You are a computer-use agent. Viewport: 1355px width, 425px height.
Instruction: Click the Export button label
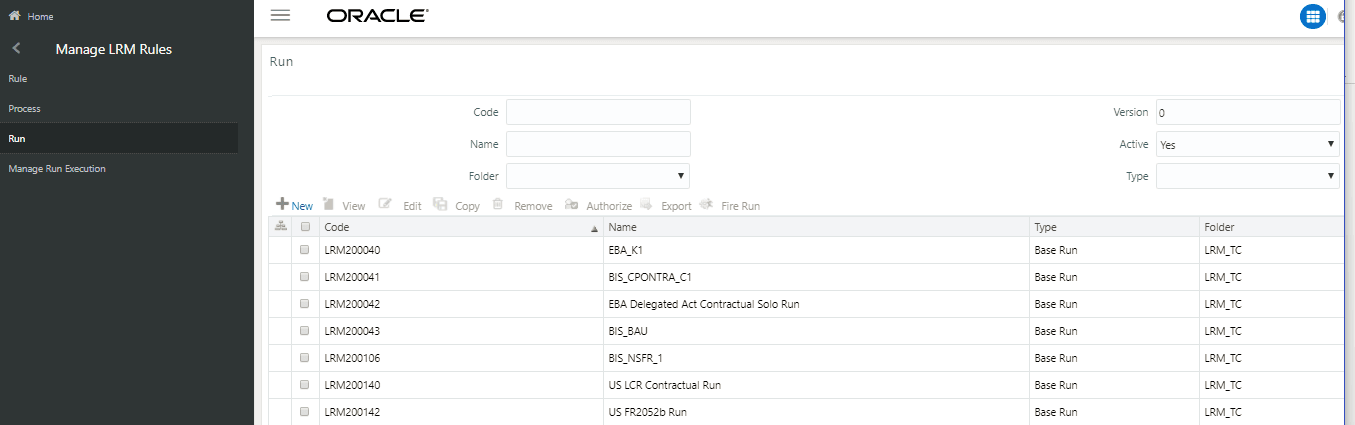pyautogui.click(x=676, y=206)
